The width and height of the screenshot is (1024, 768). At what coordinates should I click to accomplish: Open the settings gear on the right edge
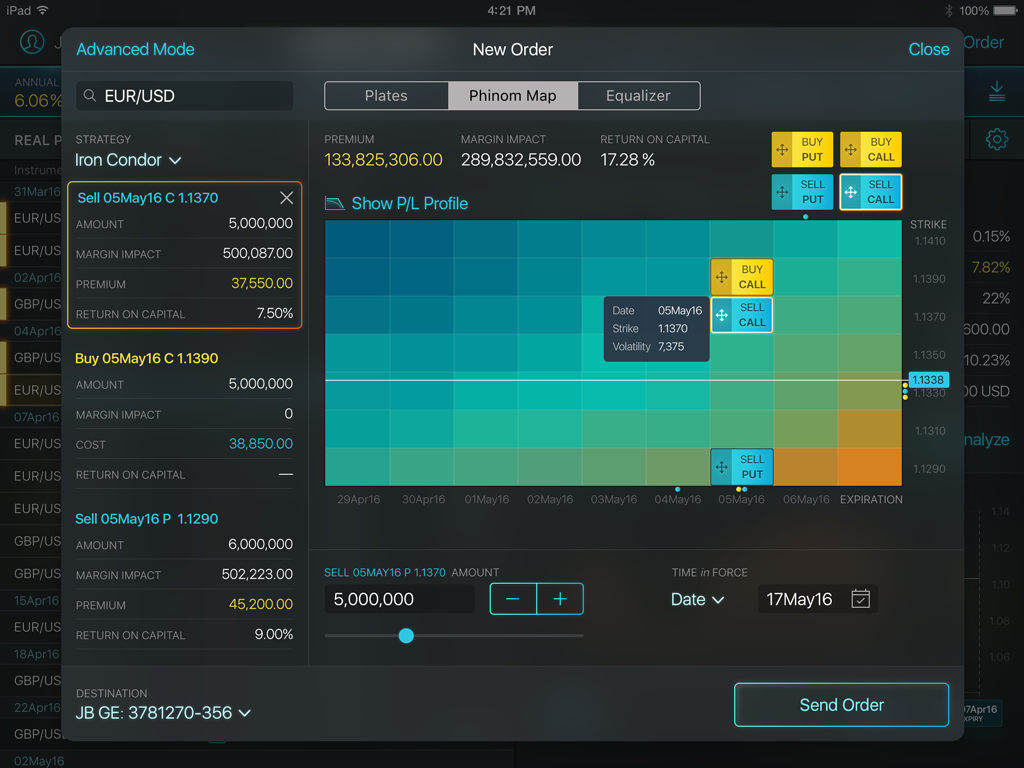click(997, 140)
